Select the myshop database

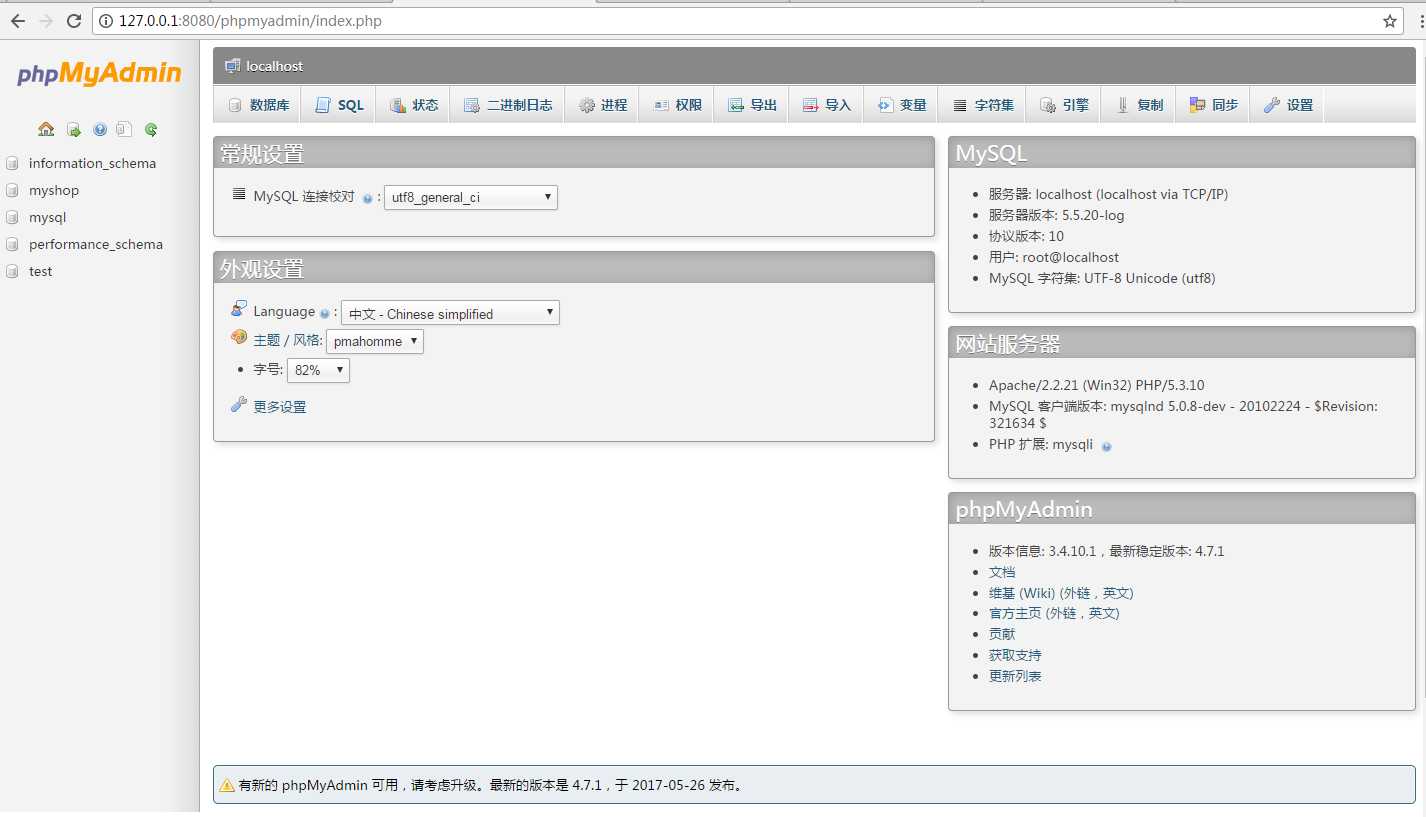coord(54,190)
